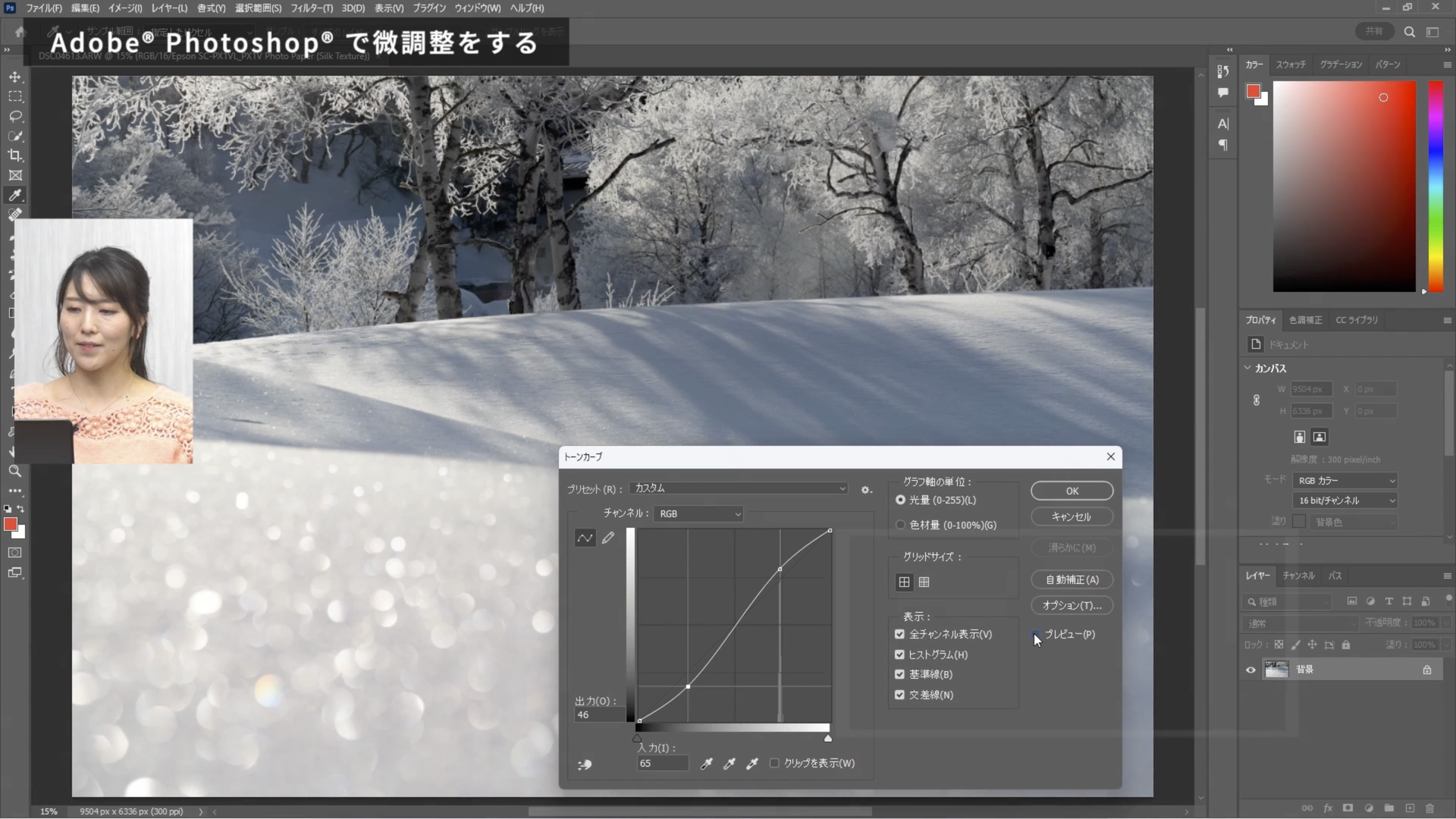Open curves preset gear options

(866, 490)
